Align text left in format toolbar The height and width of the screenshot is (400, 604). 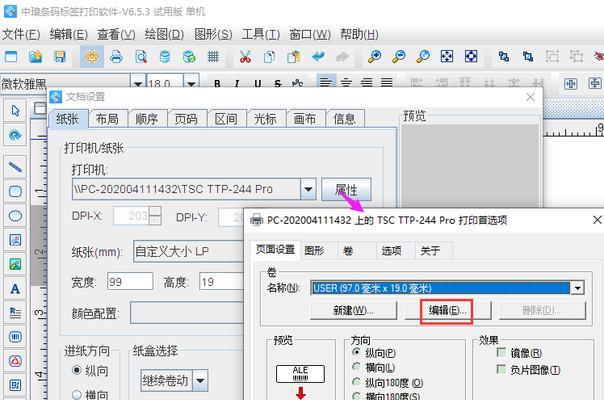(x=326, y=82)
